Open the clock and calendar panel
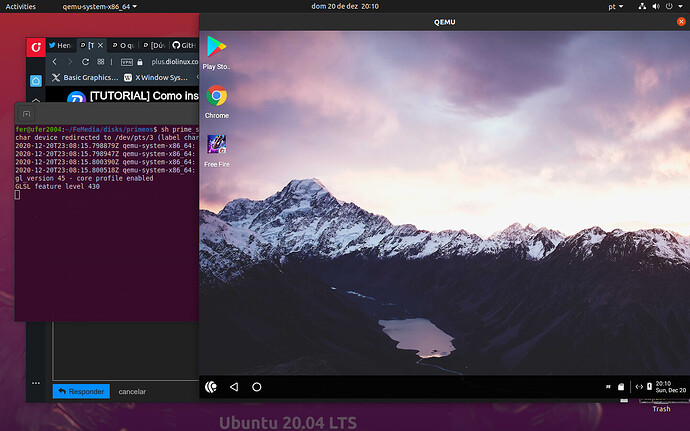Screen dimensions: 690x431 pos(345,6)
